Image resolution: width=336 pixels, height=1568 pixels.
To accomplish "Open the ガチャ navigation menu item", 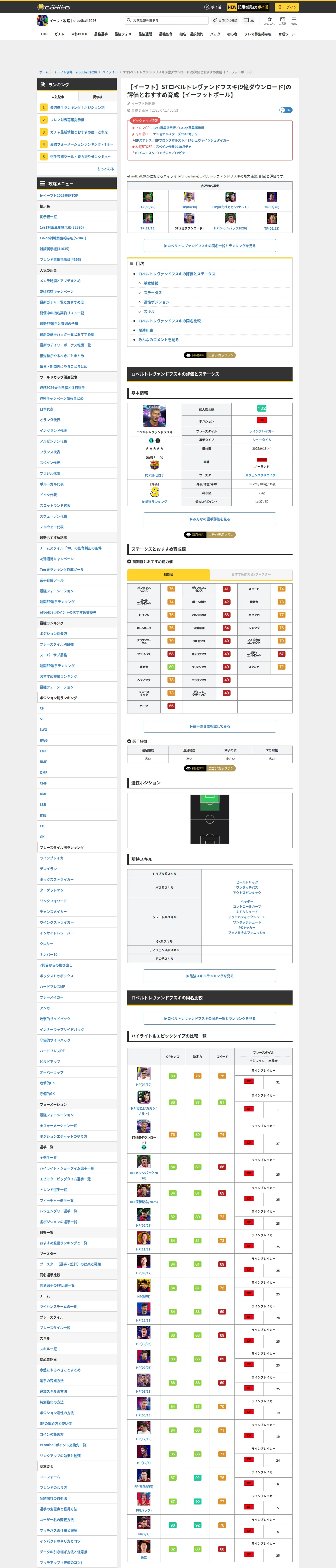I will coord(59,34).
